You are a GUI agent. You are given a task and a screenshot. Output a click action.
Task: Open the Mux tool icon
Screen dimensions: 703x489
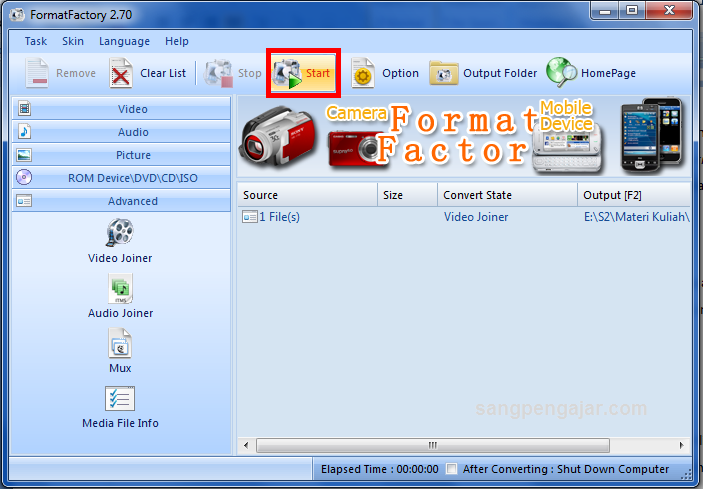pyautogui.click(x=120, y=343)
